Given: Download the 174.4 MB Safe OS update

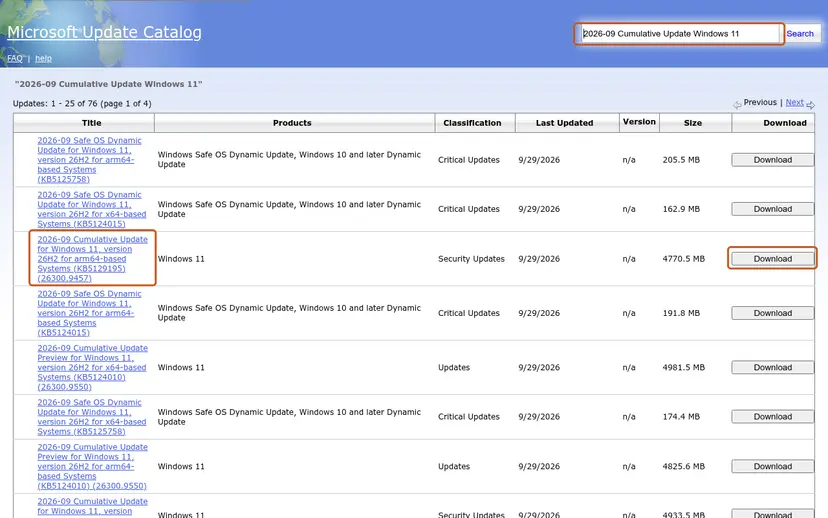Looking at the screenshot, I should [773, 417].
